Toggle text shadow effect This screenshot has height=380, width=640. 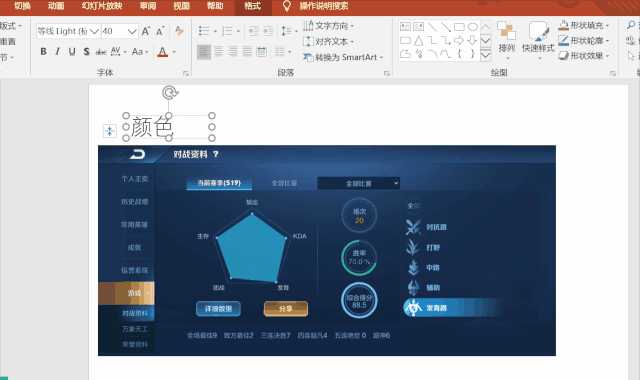point(86,52)
